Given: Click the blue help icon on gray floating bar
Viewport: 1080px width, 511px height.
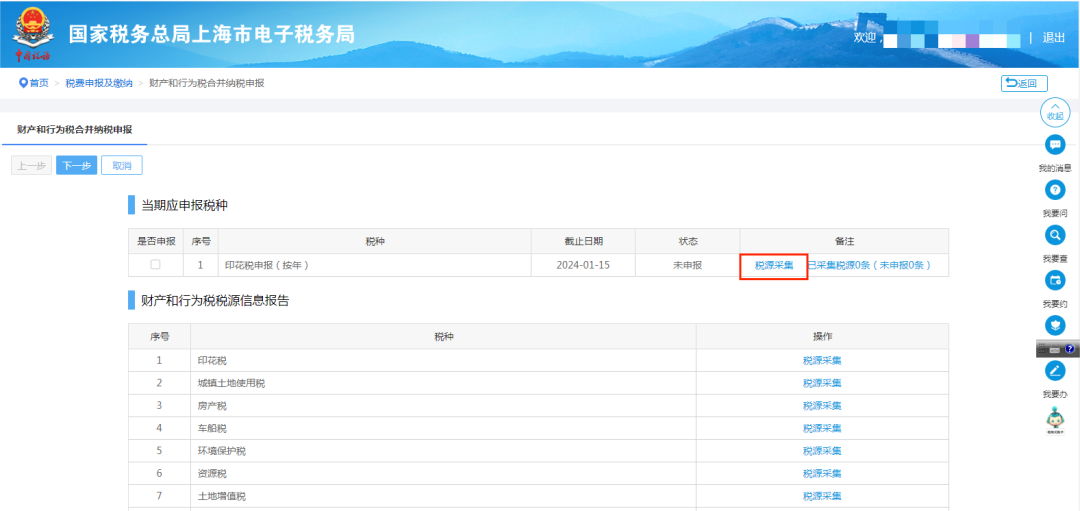Looking at the screenshot, I should (x=1069, y=349).
